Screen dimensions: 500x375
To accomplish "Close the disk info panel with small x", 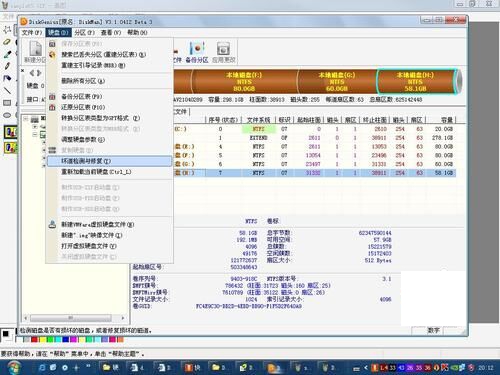I will click(x=23, y=71).
